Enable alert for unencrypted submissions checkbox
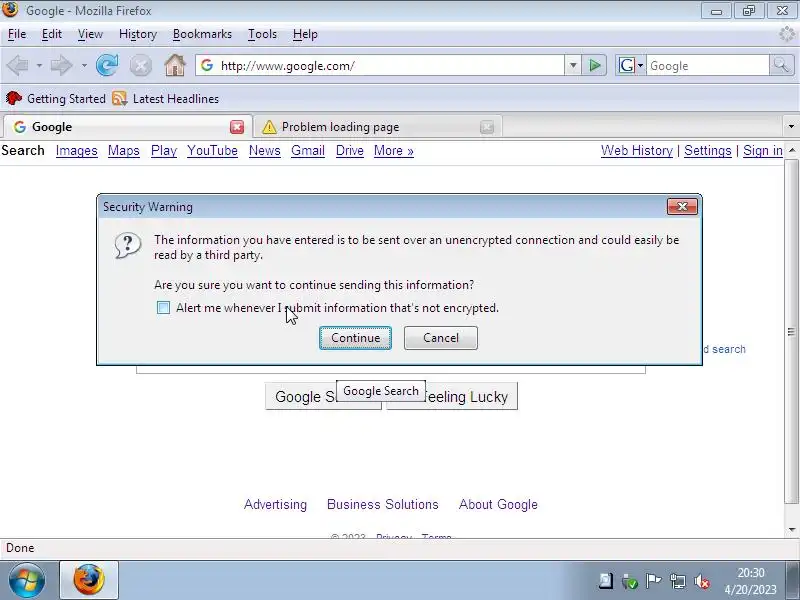Image resolution: width=800 pixels, height=600 pixels. coord(163,308)
